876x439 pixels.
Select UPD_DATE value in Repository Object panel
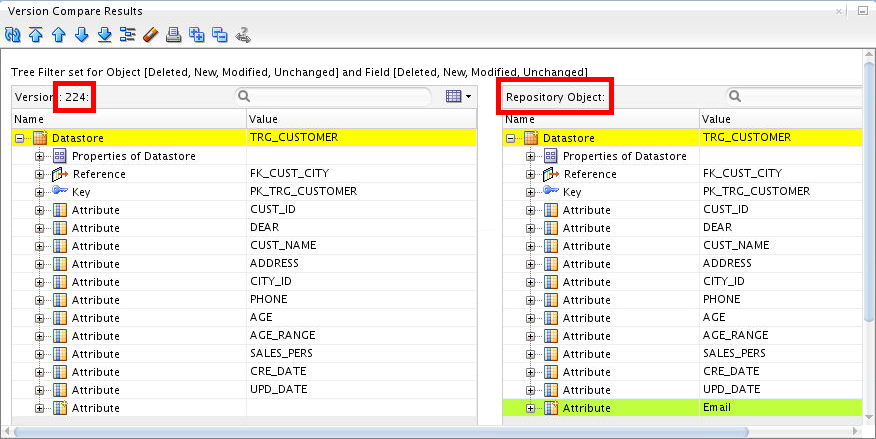click(731, 389)
